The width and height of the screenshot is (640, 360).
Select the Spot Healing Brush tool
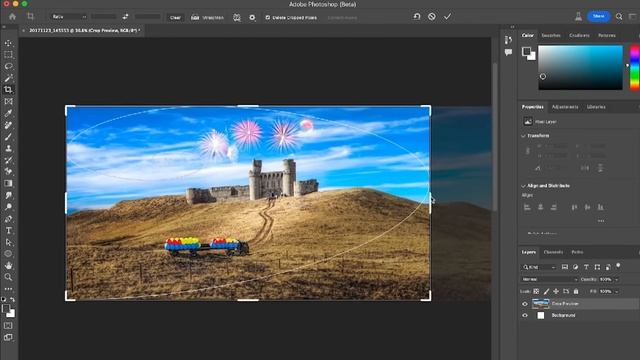[8, 125]
